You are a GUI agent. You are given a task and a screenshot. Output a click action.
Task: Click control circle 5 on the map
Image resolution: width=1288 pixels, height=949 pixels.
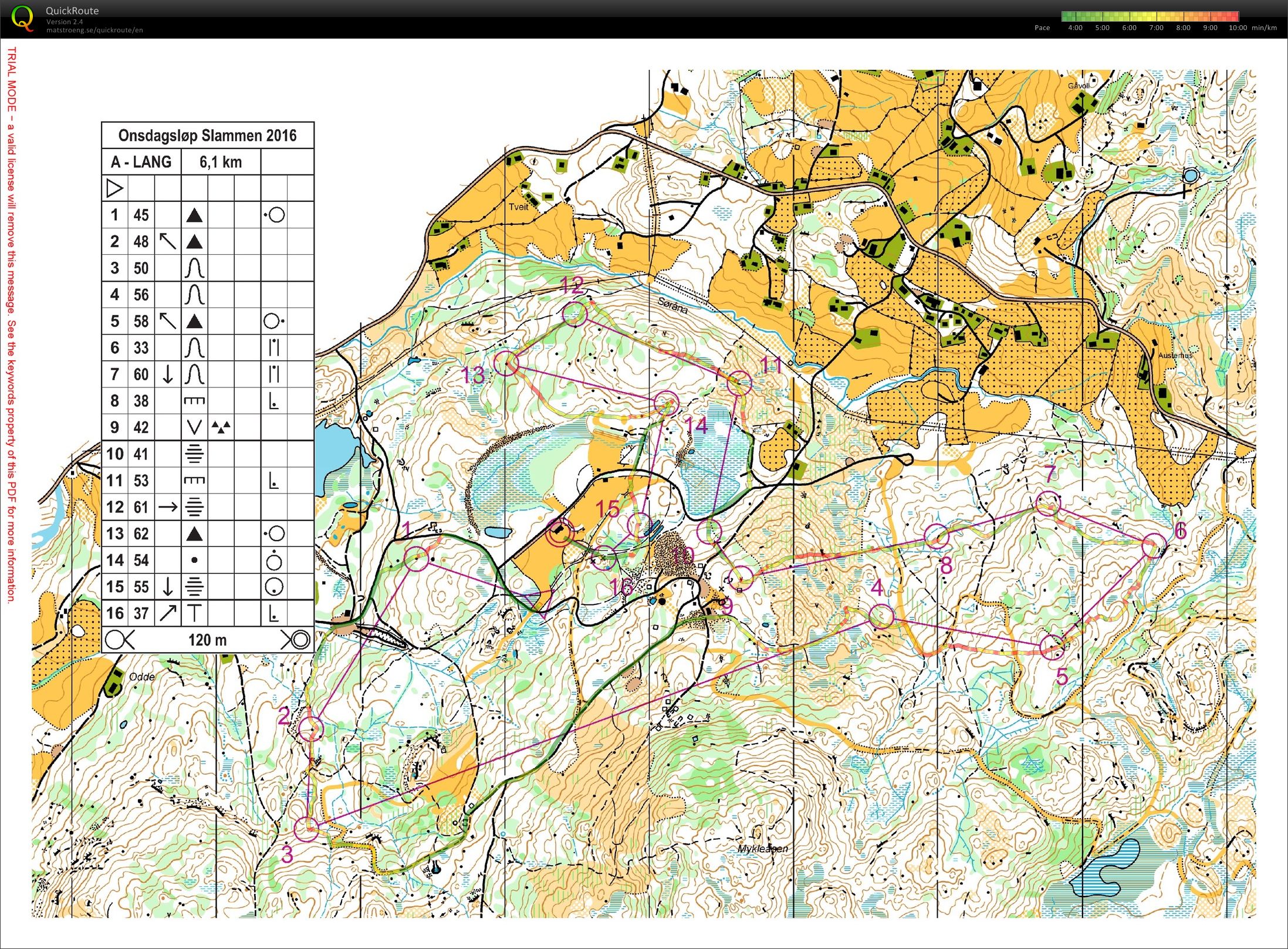1052,647
